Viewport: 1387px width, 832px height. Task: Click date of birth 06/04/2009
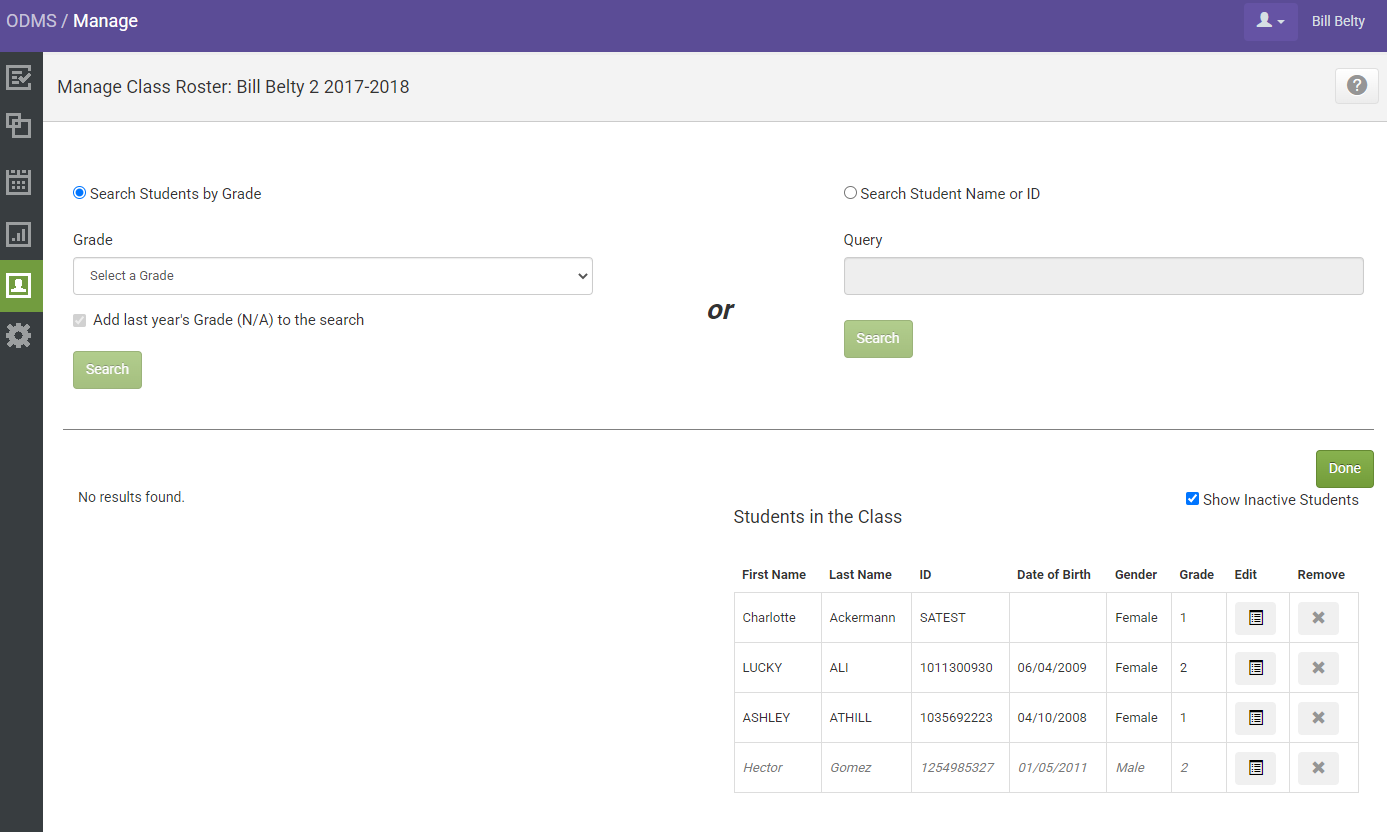click(x=1050, y=668)
